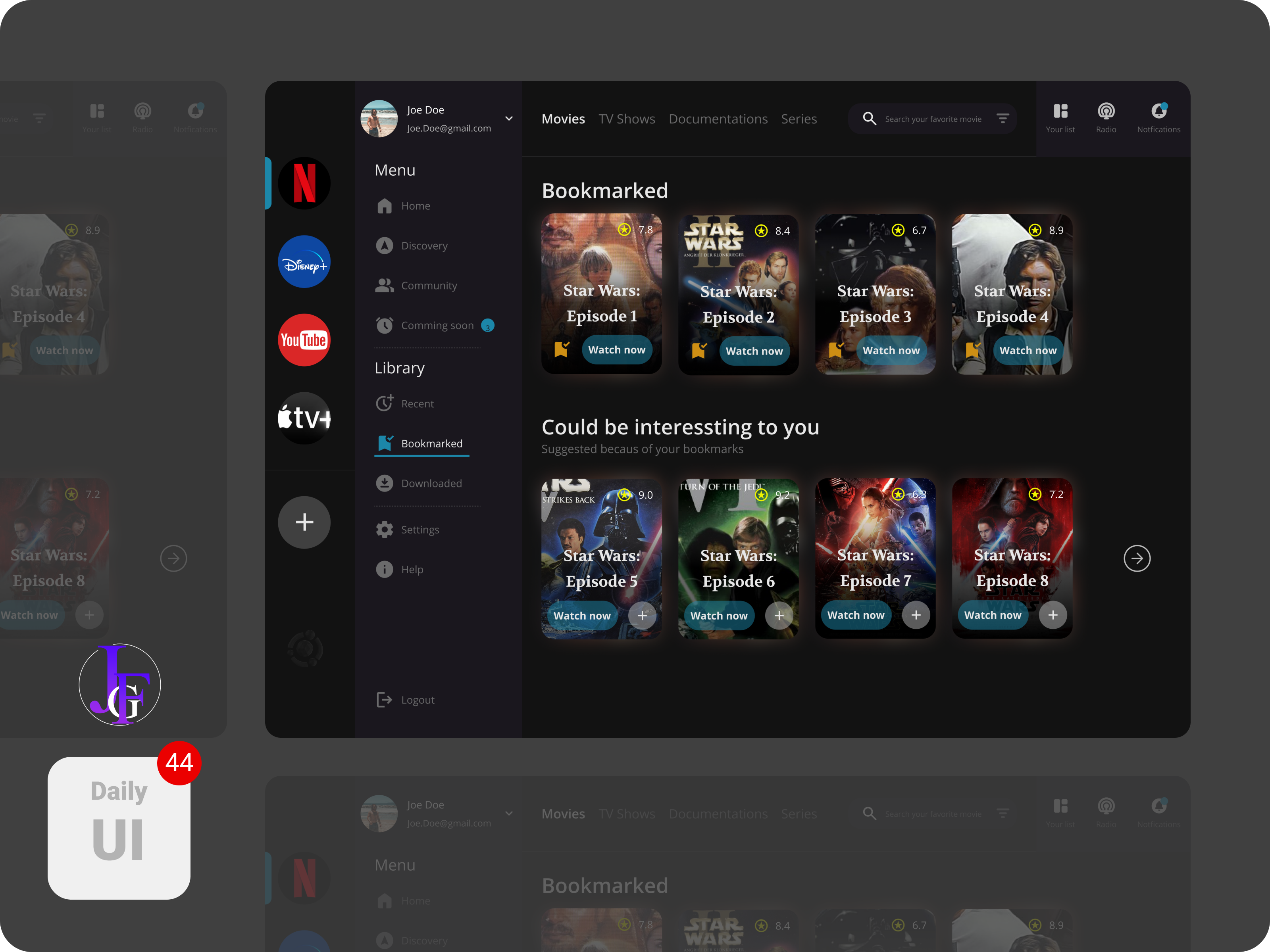The height and width of the screenshot is (952, 1270).
Task: Expand the Joe Doe account dropdown
Action: pos(509,119)
